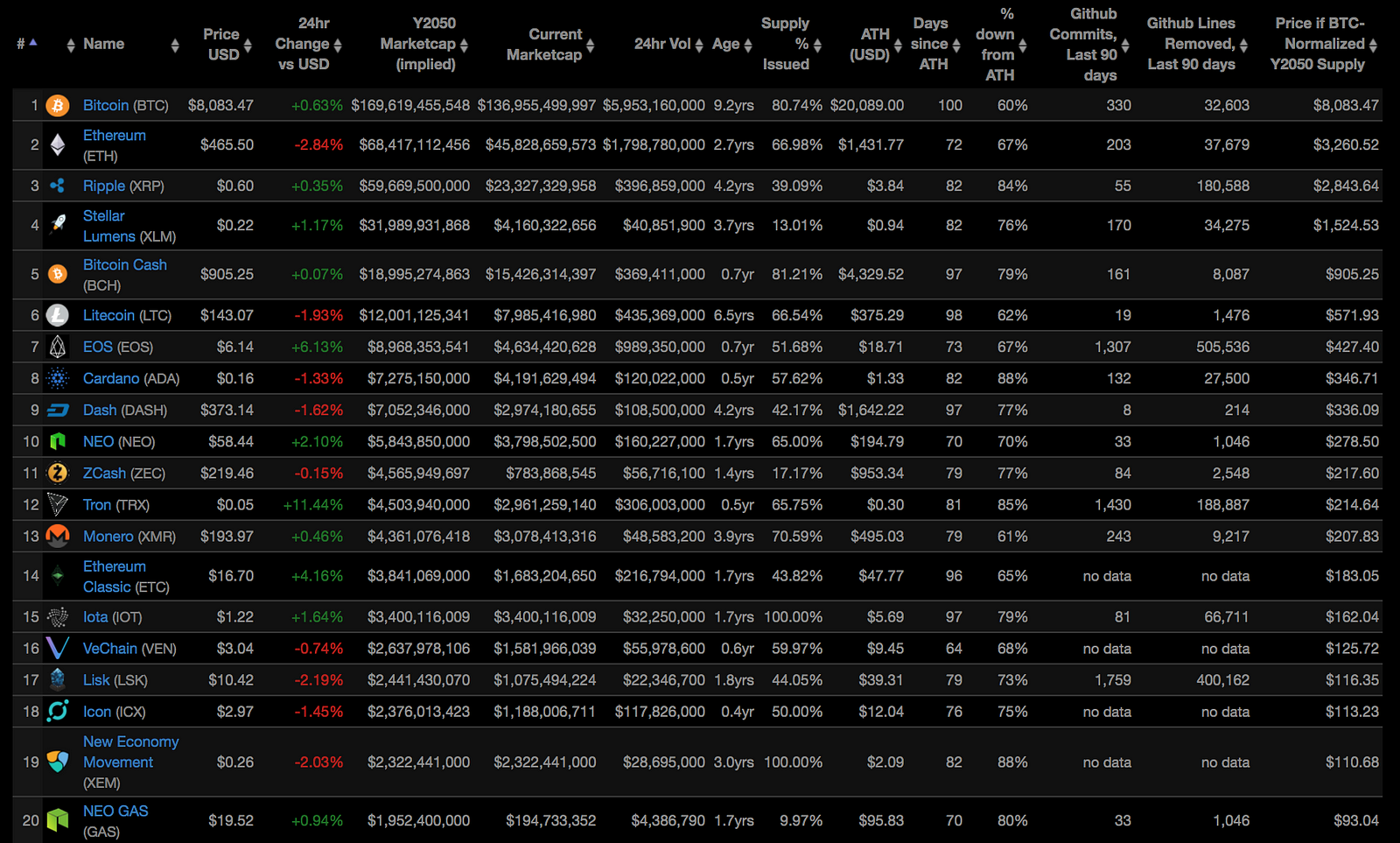Click Iota supply issued 100.00%
This screenshot has height=843, width=1400.
[793, 617]
